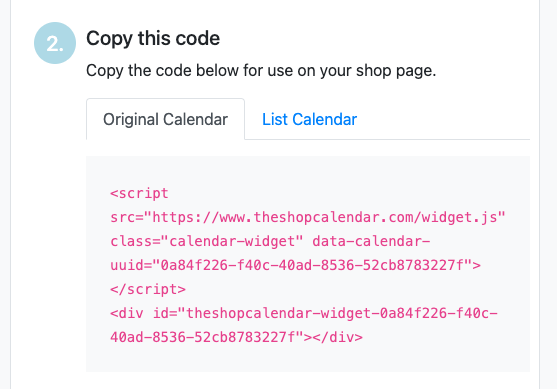Click the step 2 circle badge

tap(55, 43)
